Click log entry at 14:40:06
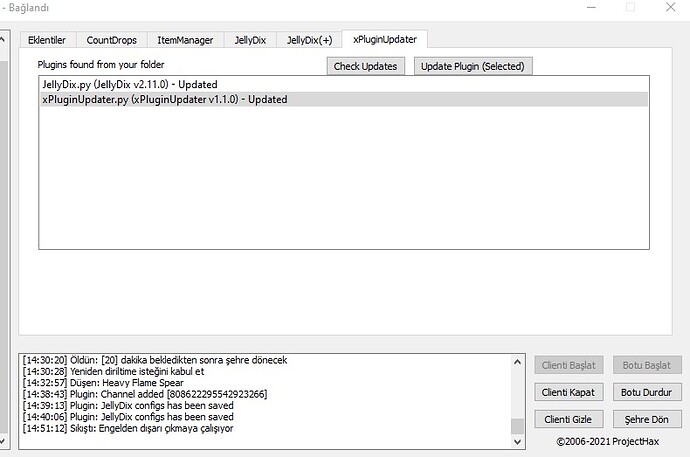Image resolution: width=690 pixels, height=457 pixels. [128, 417]
